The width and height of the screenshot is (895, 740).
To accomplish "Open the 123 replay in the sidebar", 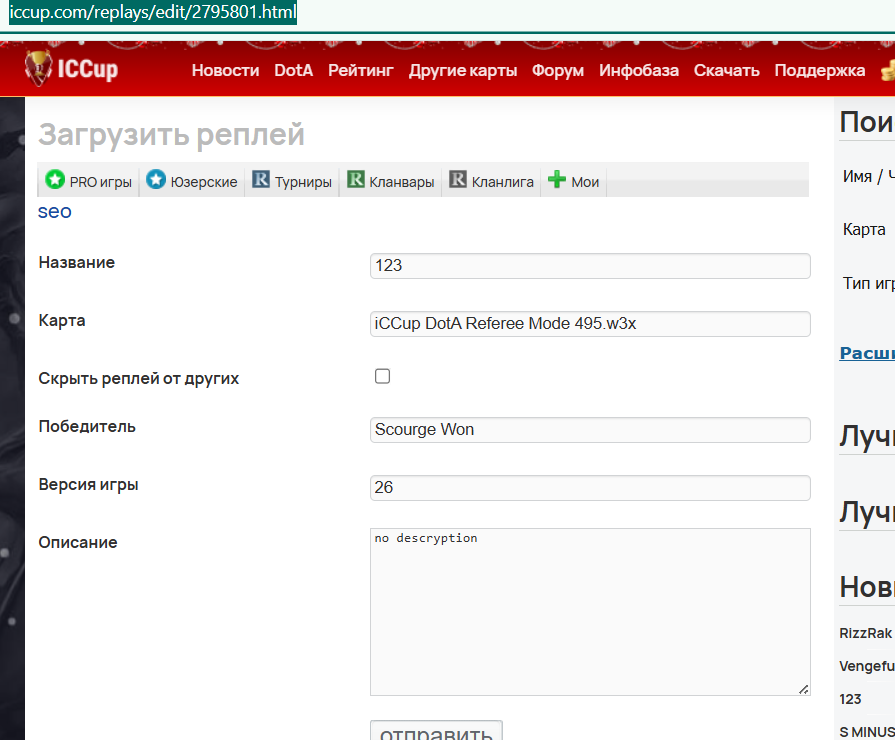I will point(850,699).
